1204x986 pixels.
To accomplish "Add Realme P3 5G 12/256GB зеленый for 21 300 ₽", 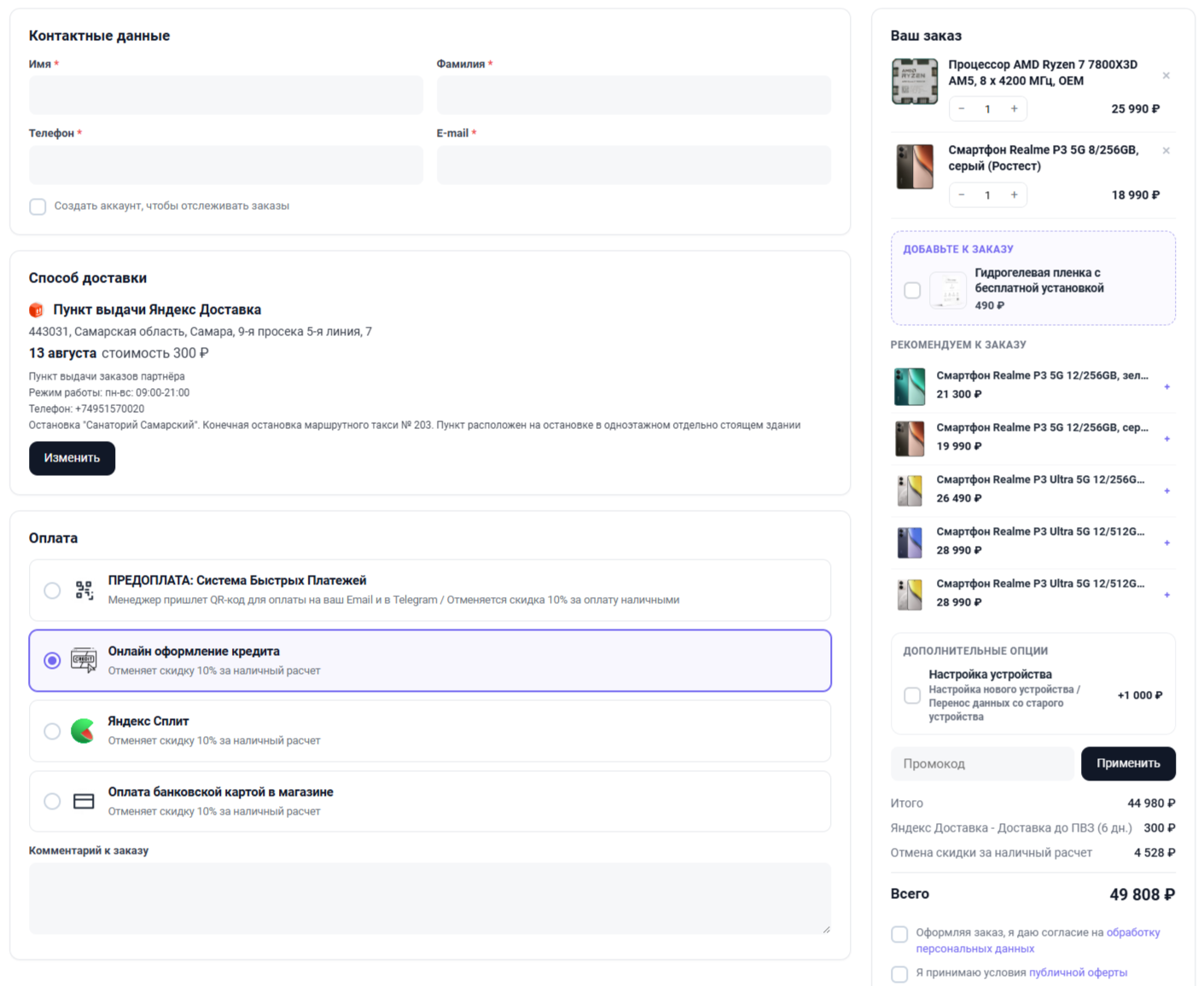I will click(1166, 387).
